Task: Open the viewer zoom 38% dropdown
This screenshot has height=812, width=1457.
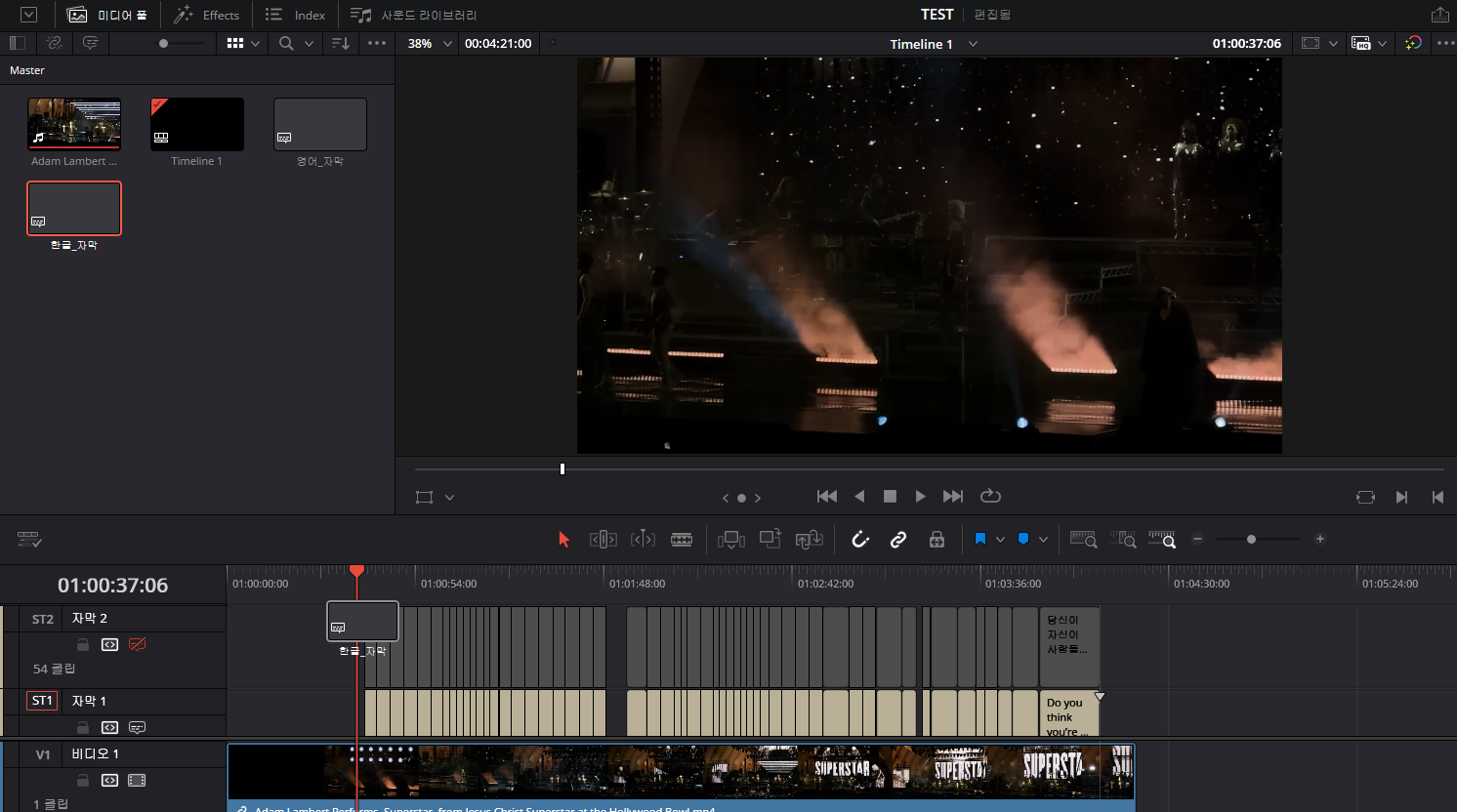Action: 430,43
